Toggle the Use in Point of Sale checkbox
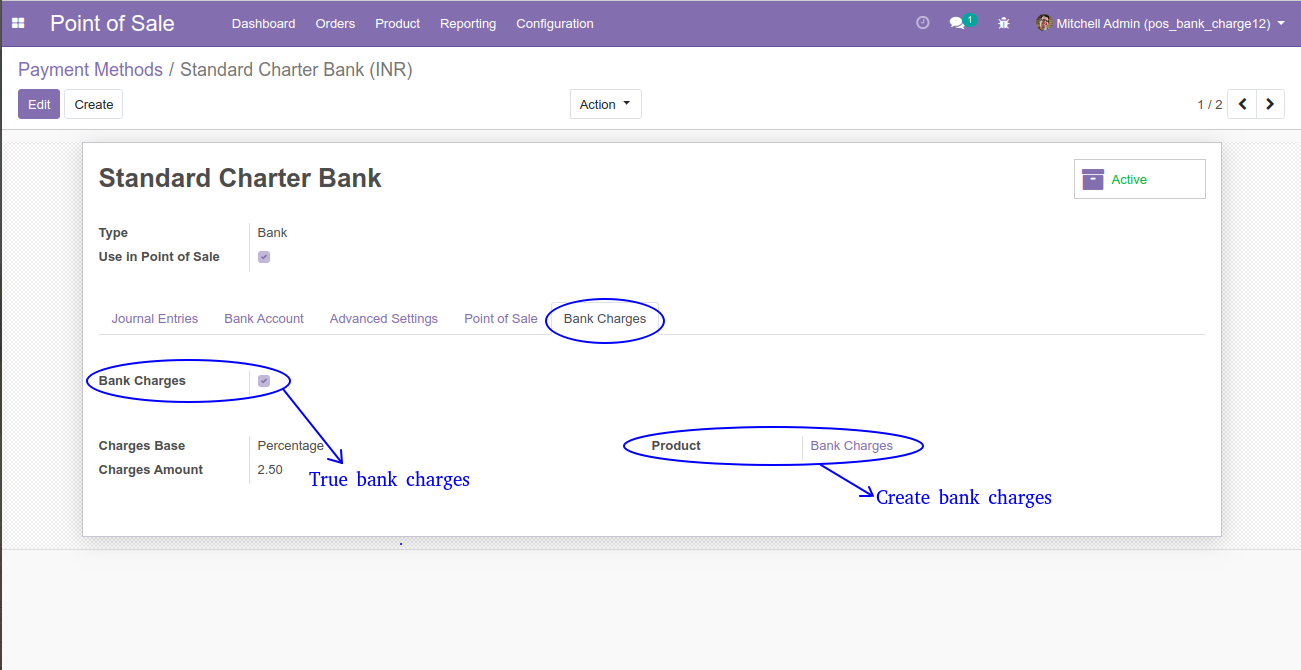Viewport: 1301px width, 670px height. [x=264, y=257]
